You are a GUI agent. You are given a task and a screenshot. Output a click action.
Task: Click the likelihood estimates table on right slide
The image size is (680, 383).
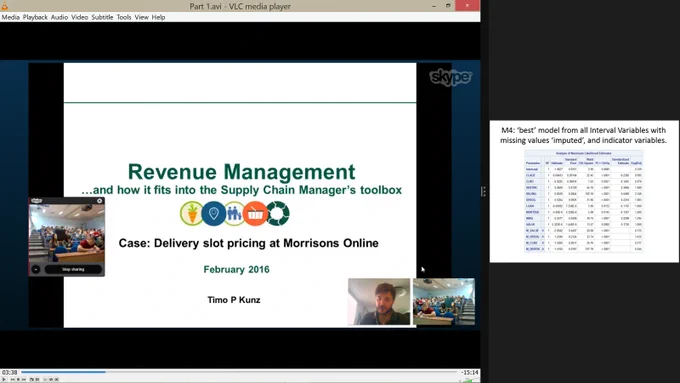tap(583, 201)
